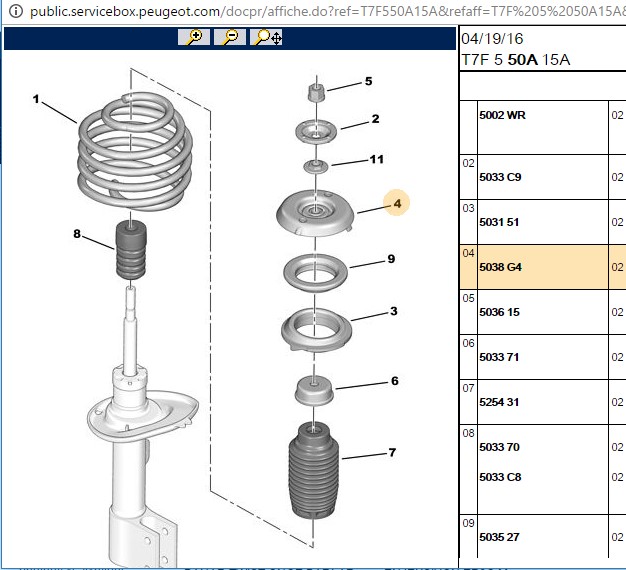Click callout number 1 for coil spring
626x570 pixels.
(36, 99)
